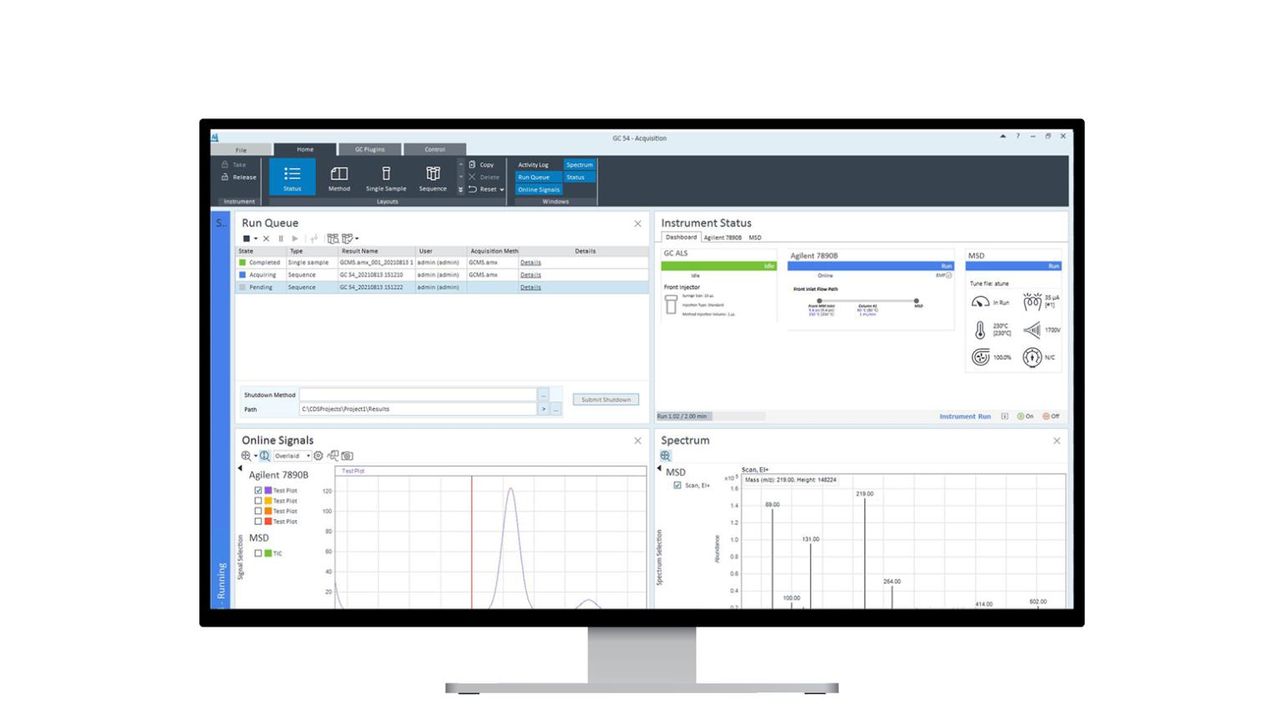Expand the layouts gallery more arrow
1280x720 pixels.
point(461,189)
